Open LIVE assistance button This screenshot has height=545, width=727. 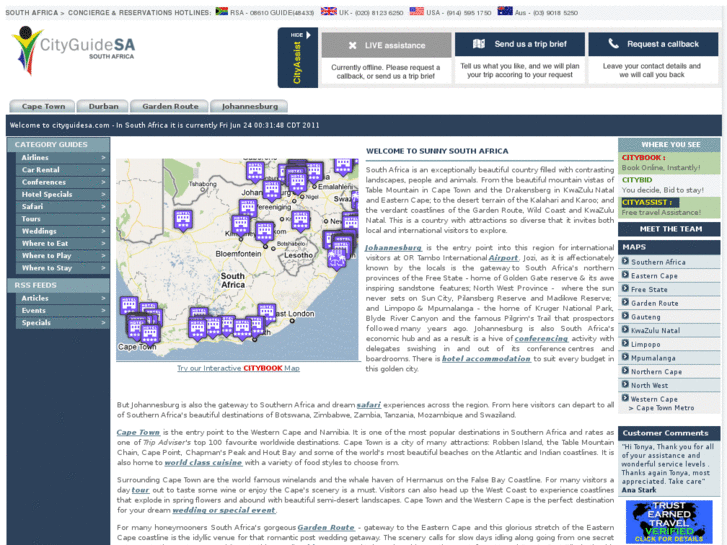386,45
